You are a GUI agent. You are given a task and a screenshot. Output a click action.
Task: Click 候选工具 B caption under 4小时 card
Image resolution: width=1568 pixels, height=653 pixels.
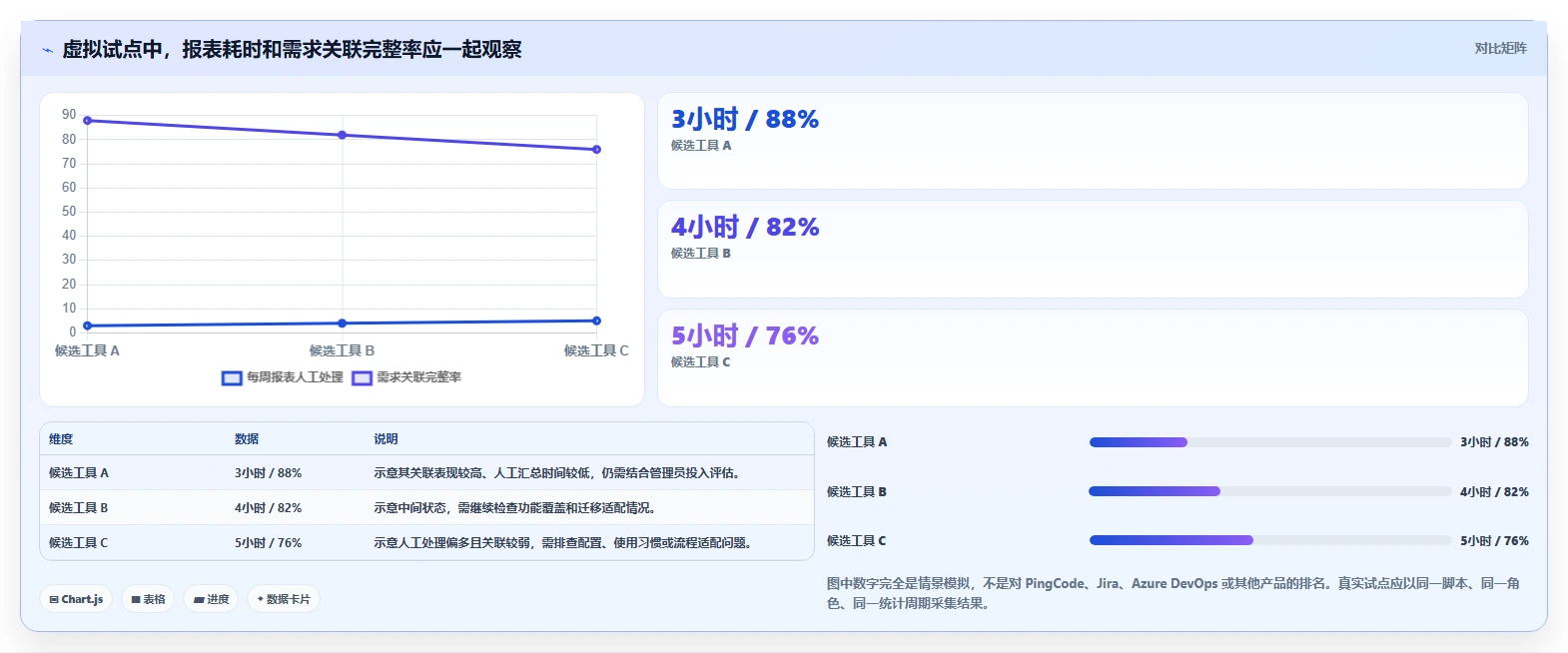[701, 254]
